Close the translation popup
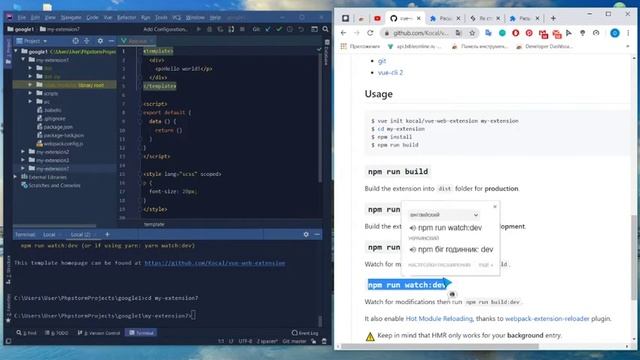 (x=495, y=207)
